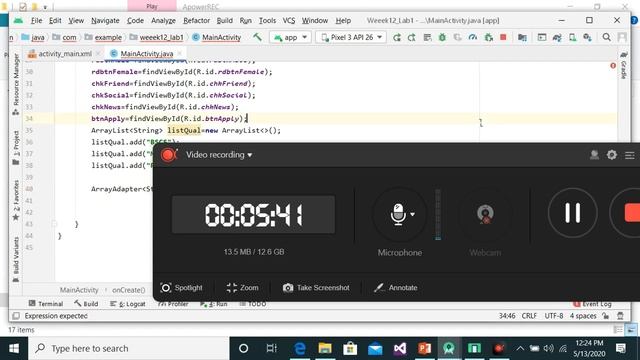640x360 pixels.
Task: Click the 34:46 cursor position status
Action: coord(507,316)
